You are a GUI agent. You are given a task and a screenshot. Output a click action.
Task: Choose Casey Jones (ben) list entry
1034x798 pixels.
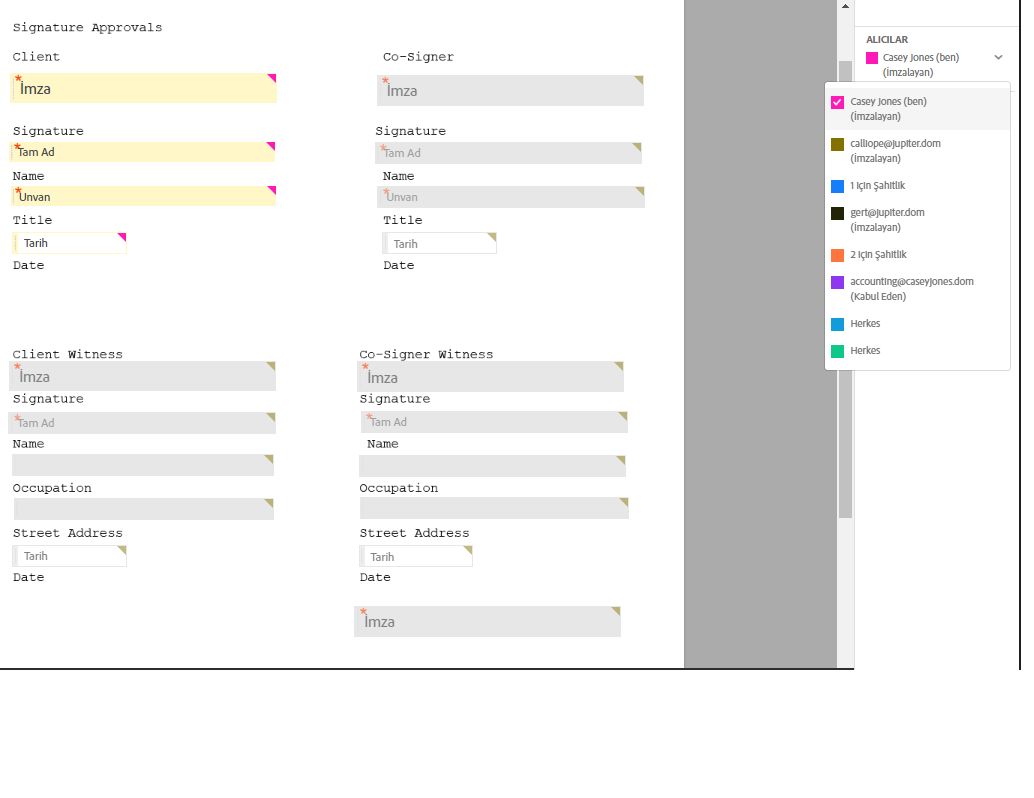click(x=917, y=109)
